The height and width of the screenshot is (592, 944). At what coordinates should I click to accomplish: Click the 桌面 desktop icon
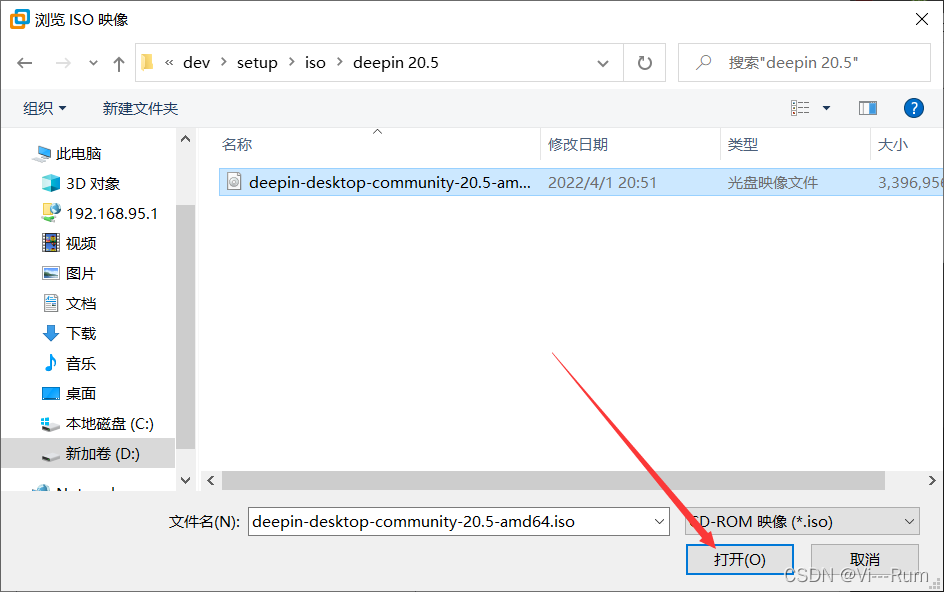(51, 394)
